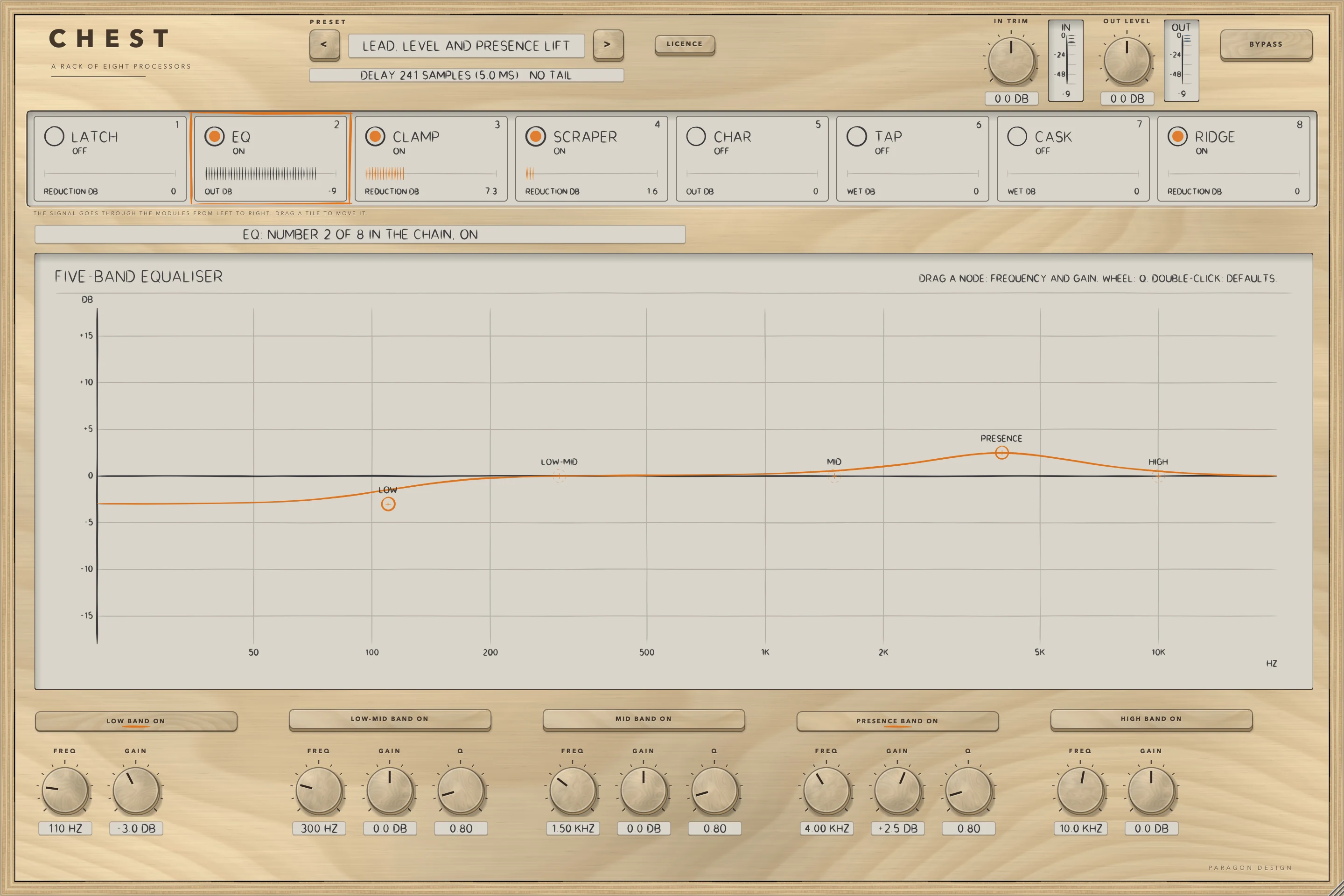Click the -3.0 DB low gain value
The width and height of the screenshot is (1344, 896).
coord(136,829)
